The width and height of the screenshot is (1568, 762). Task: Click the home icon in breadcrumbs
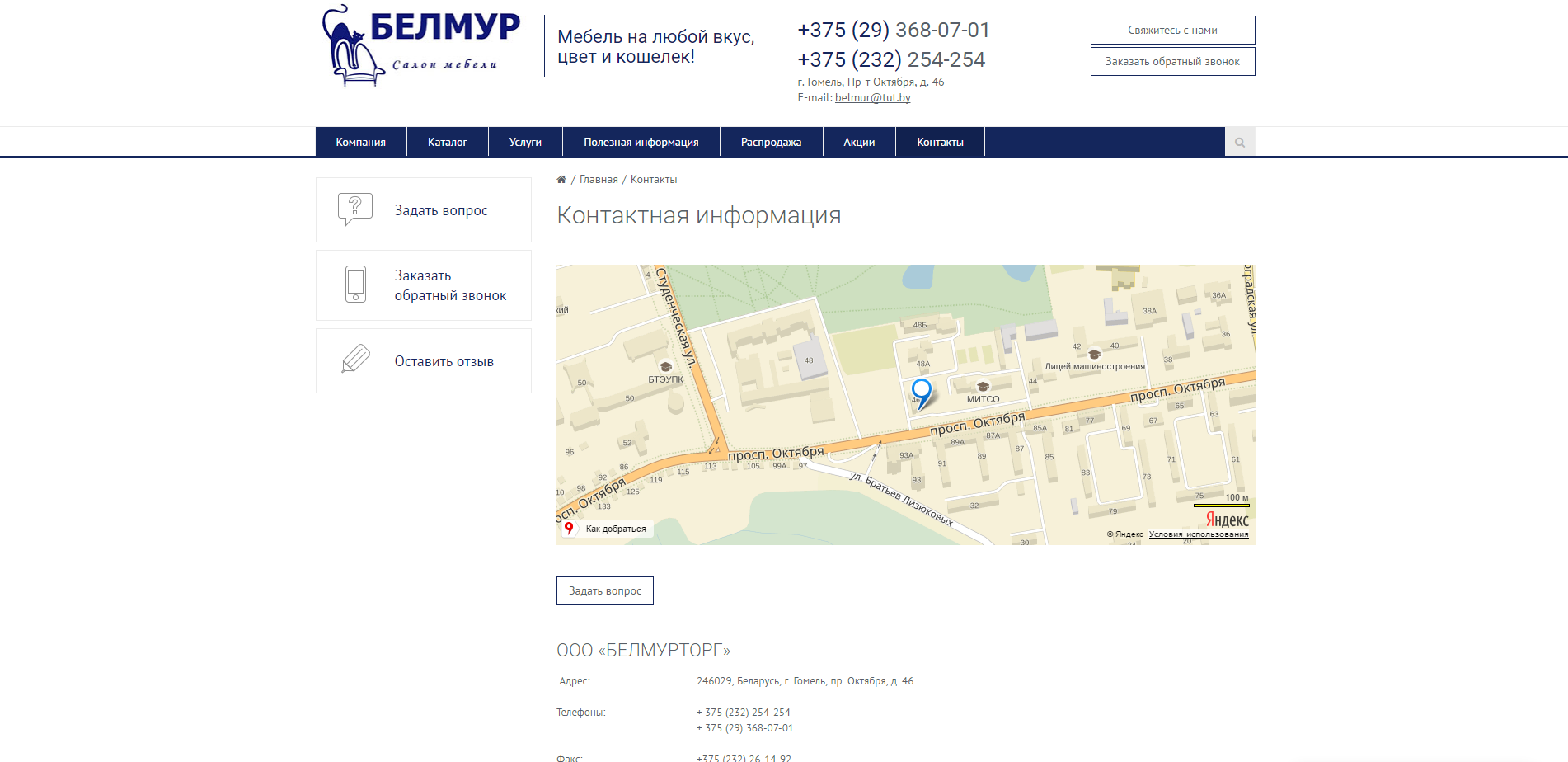click(561, 179)
